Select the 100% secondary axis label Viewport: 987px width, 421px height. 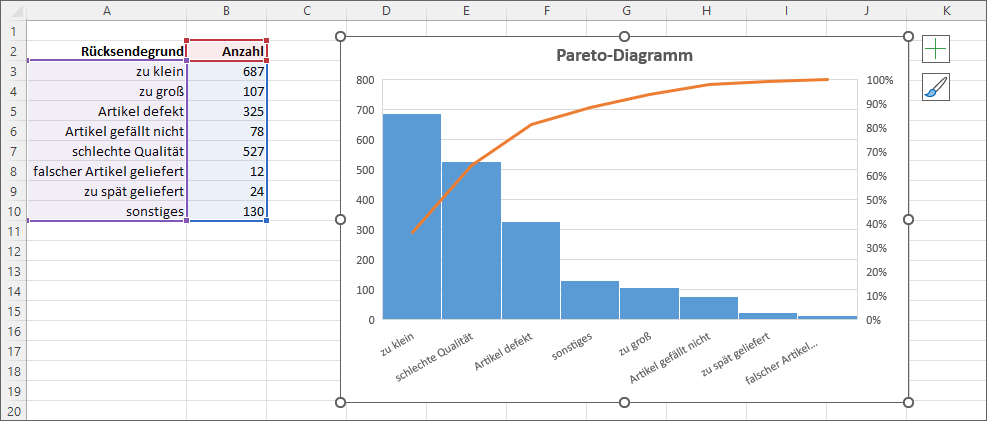click(x=879, y=80)
